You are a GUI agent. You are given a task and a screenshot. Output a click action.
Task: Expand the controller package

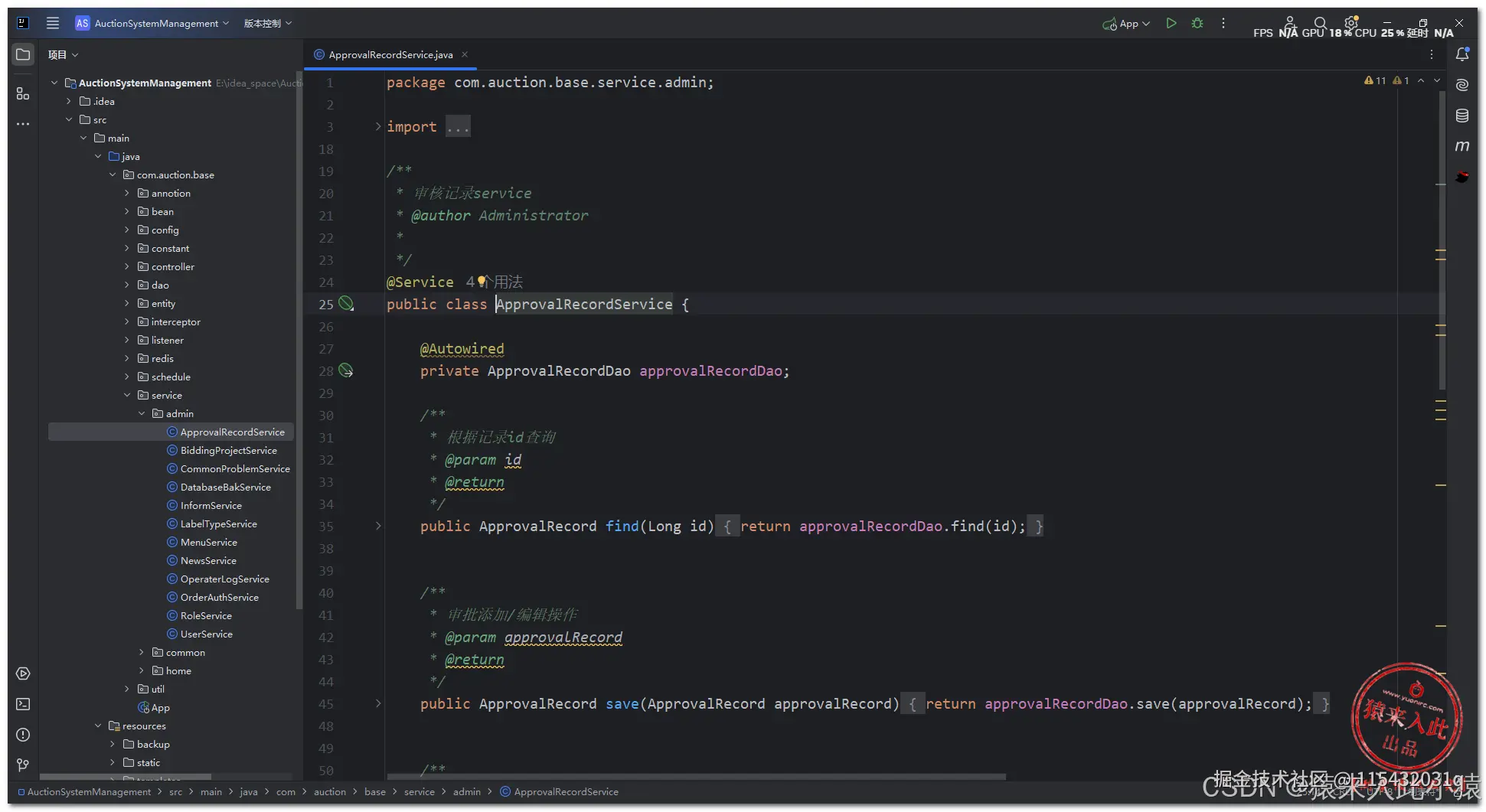(127, 266)
